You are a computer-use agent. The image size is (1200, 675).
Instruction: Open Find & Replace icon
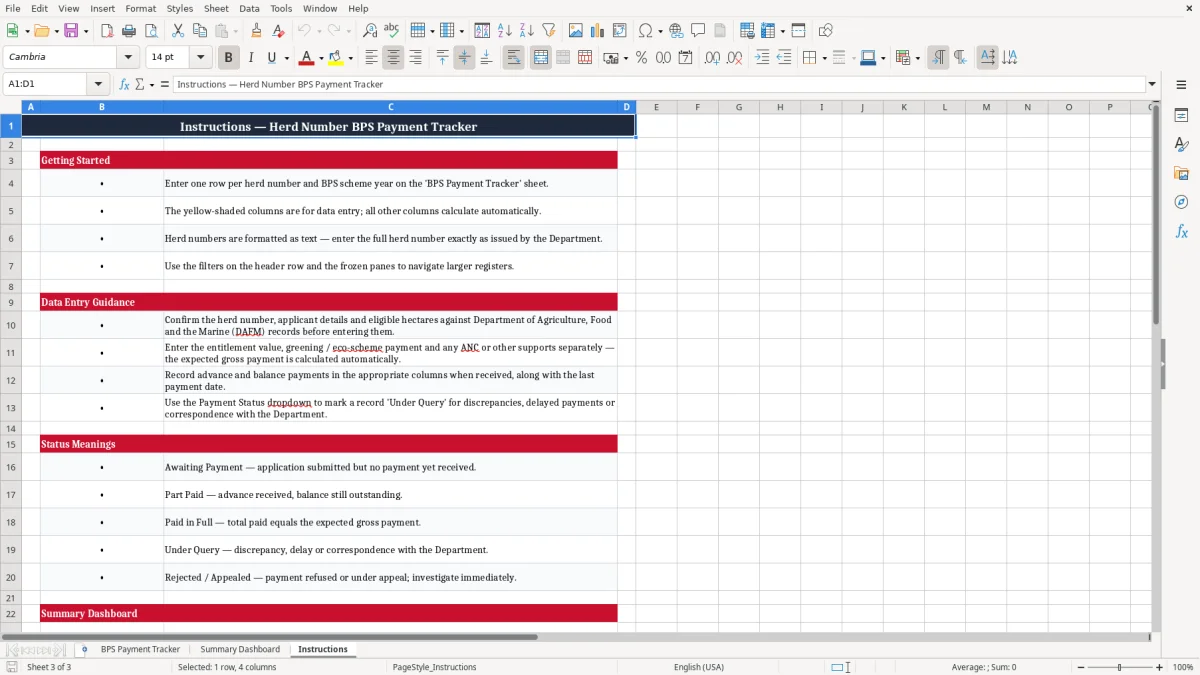pyautogui.click(x=370, y=31)
